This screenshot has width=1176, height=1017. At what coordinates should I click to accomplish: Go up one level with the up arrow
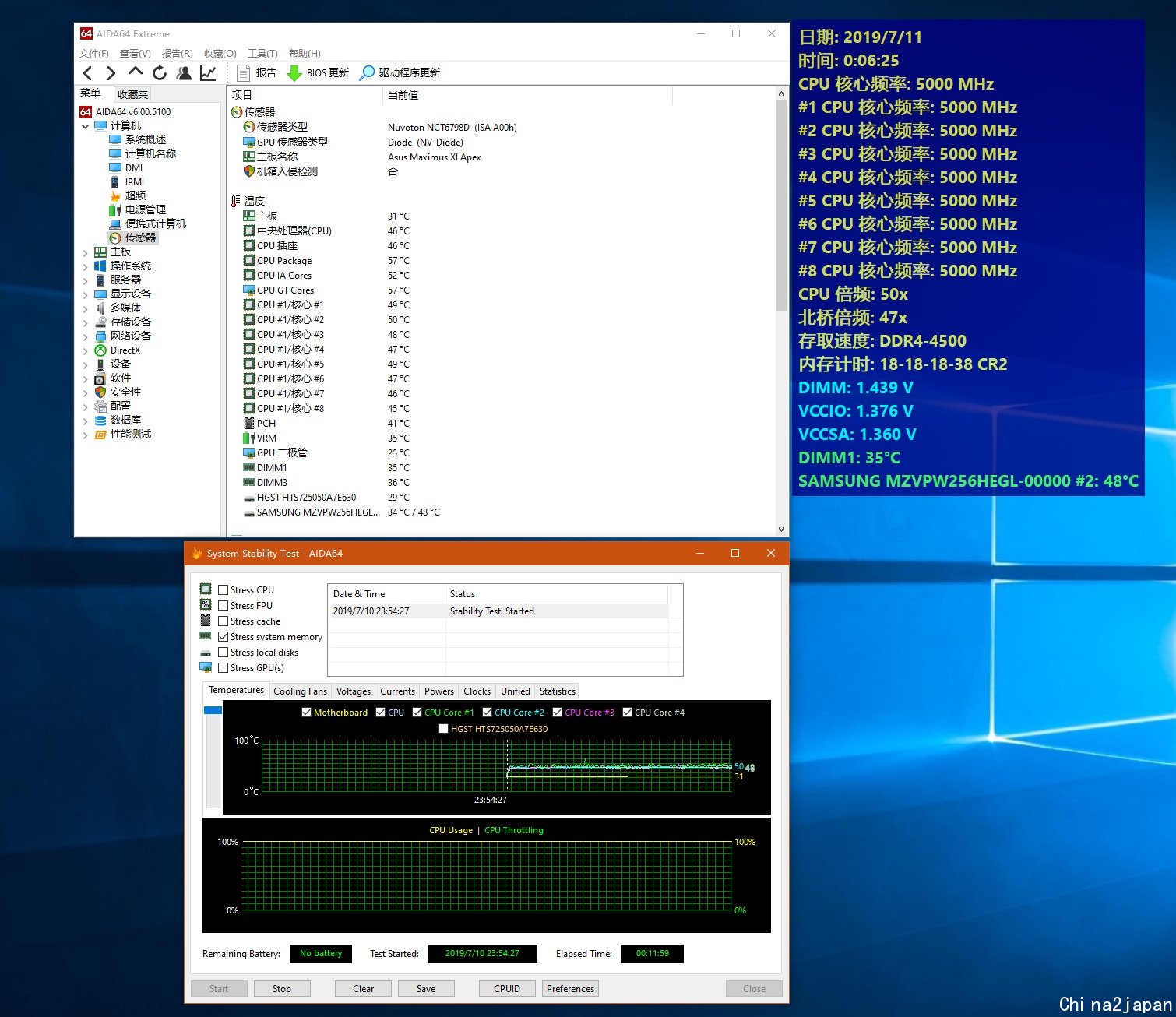pos(136,72)
